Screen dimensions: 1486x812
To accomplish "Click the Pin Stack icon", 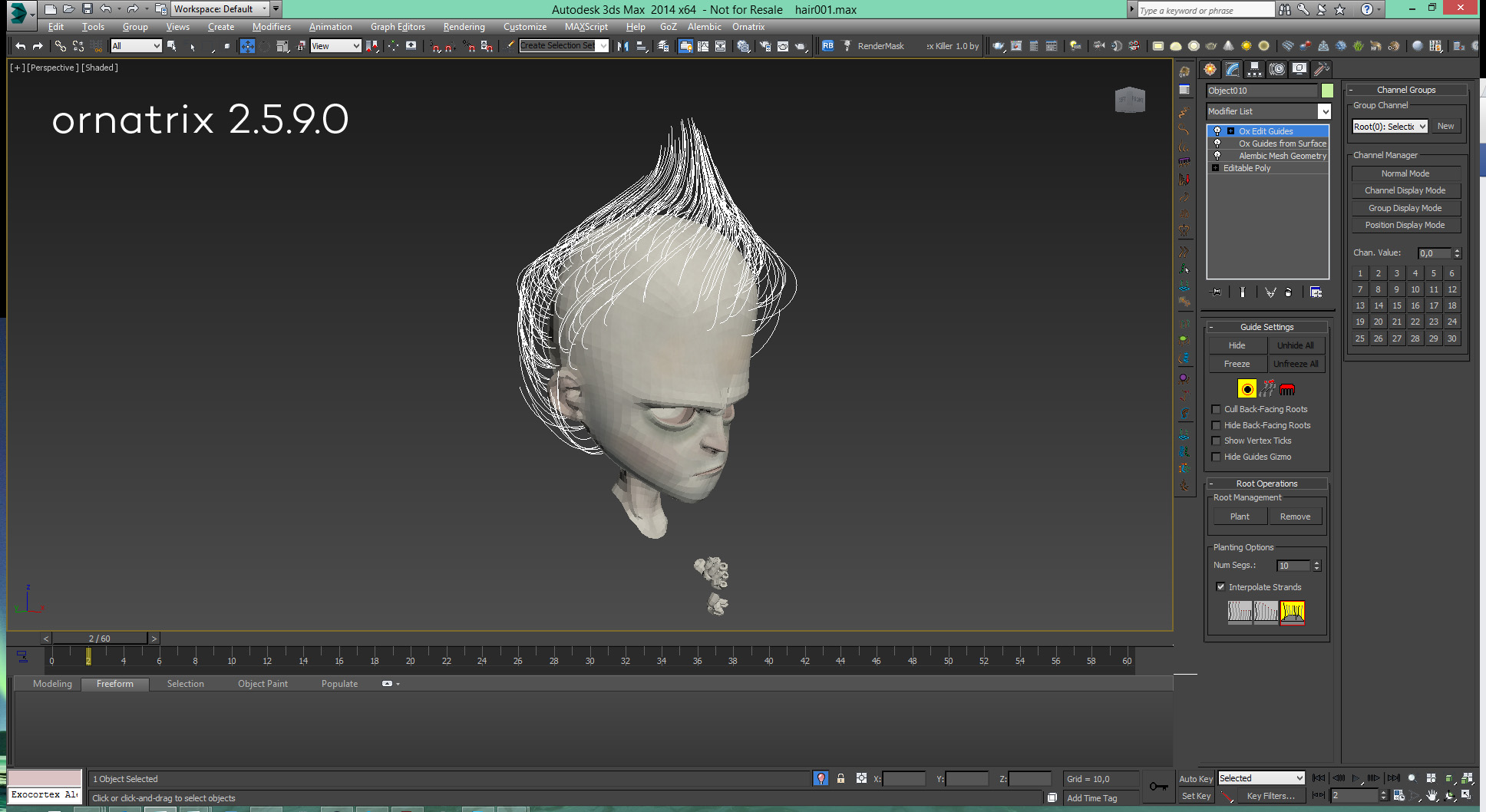I will tap(1217, 292).
